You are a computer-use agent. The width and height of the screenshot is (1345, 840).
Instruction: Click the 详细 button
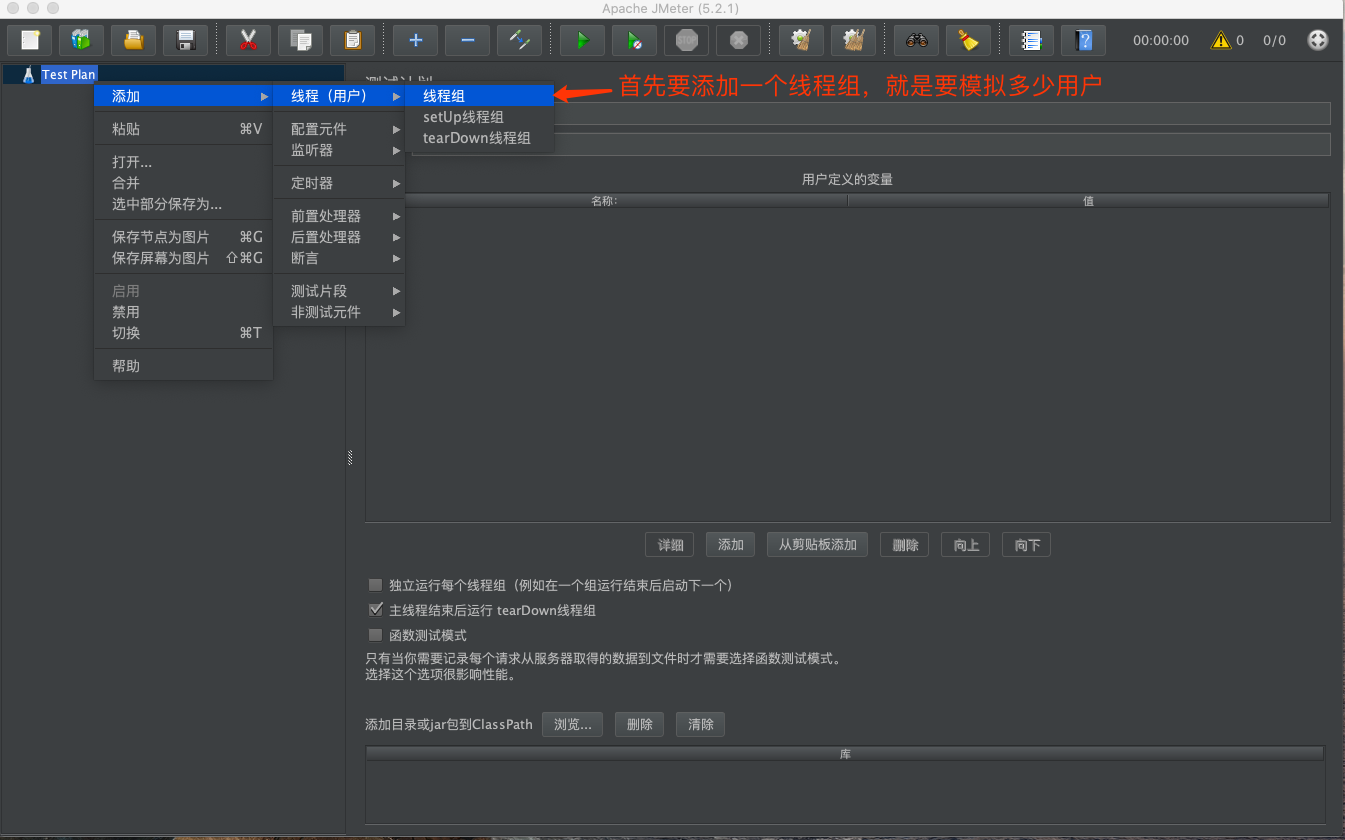click(x=670, y=545)
